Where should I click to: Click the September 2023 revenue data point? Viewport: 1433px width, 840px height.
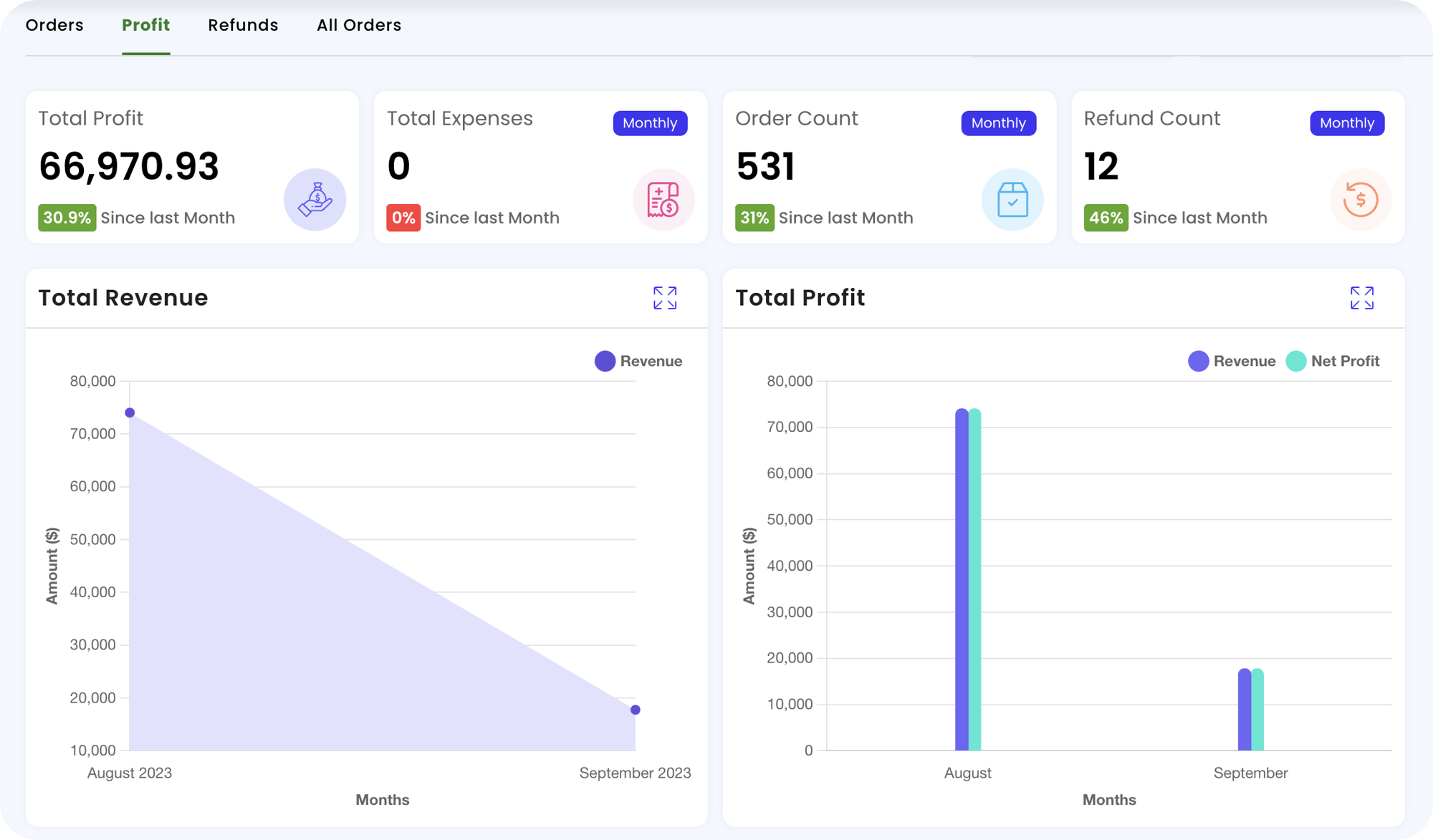click(636, 710)
